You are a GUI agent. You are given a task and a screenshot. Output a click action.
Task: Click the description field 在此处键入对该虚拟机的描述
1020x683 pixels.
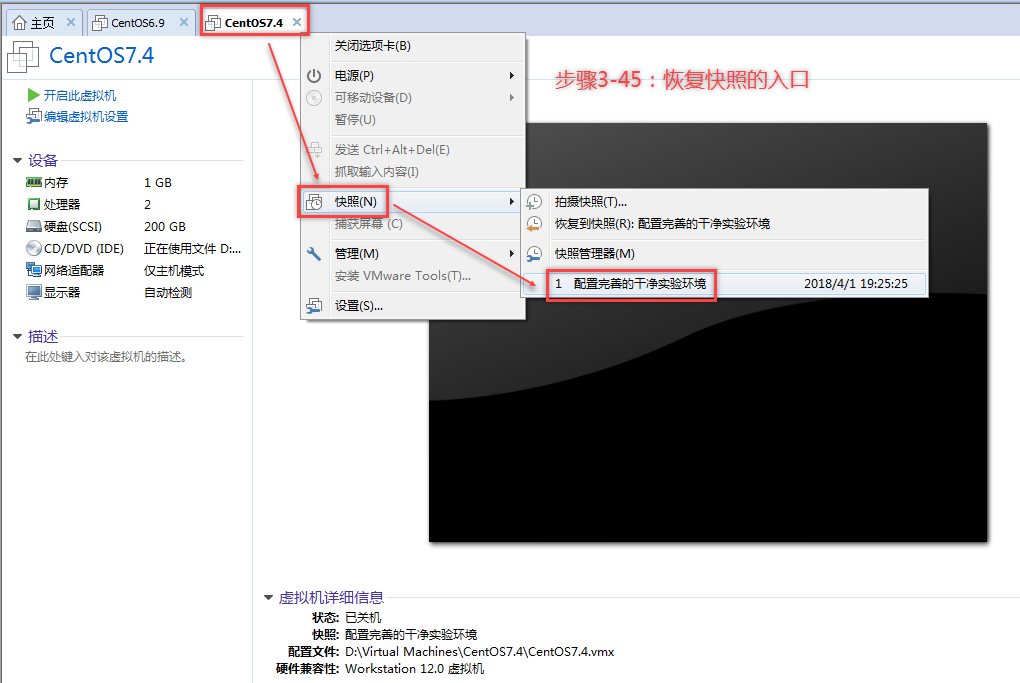[106, 357]
